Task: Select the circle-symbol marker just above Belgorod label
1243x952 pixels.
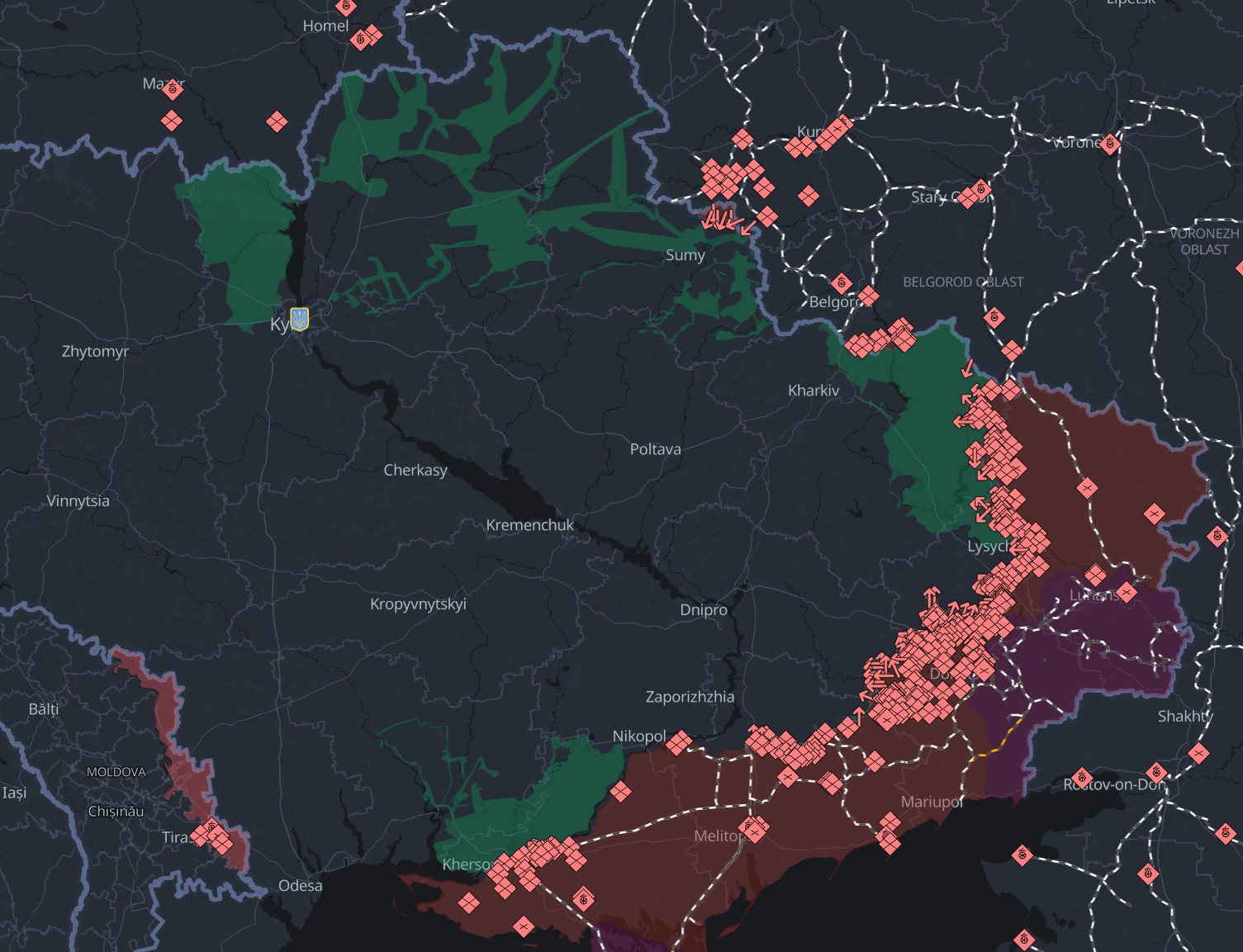Action: [x=841, y=283]
